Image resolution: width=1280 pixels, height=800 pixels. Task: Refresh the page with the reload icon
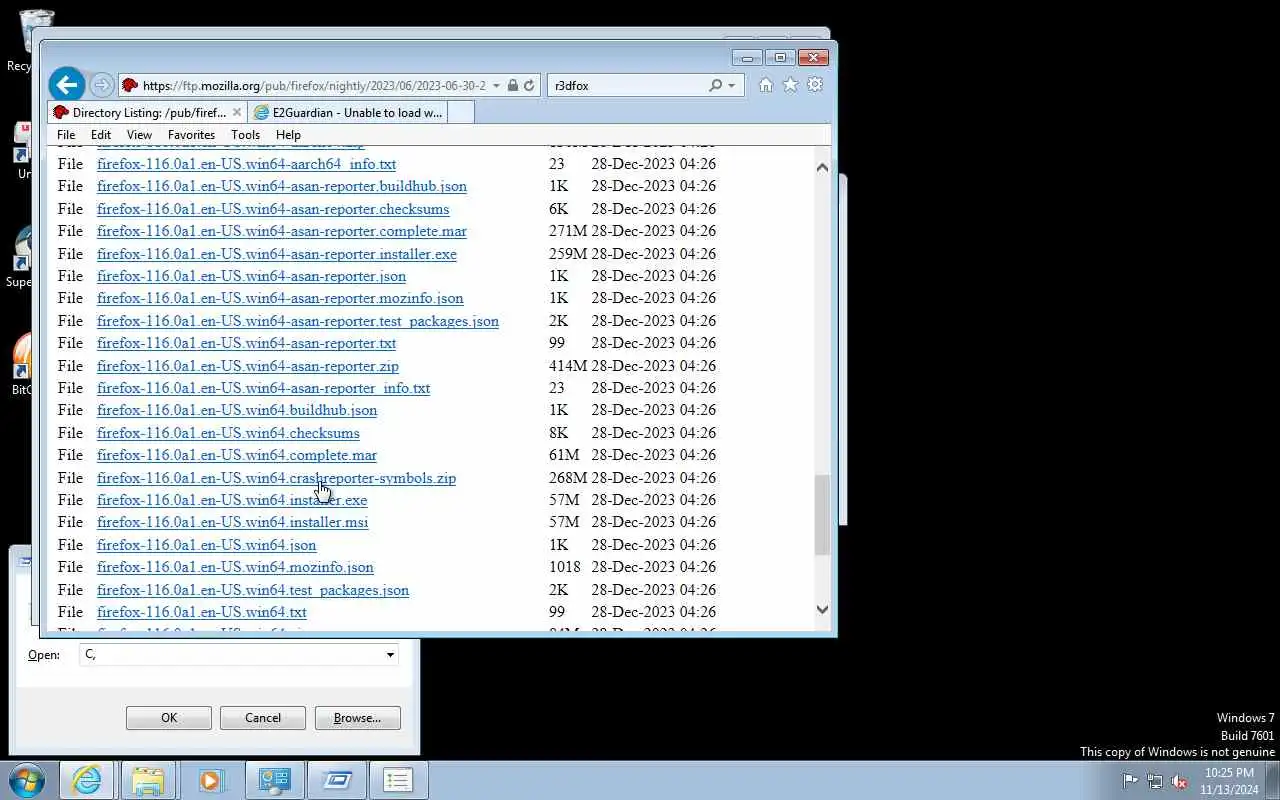[530, 86]
